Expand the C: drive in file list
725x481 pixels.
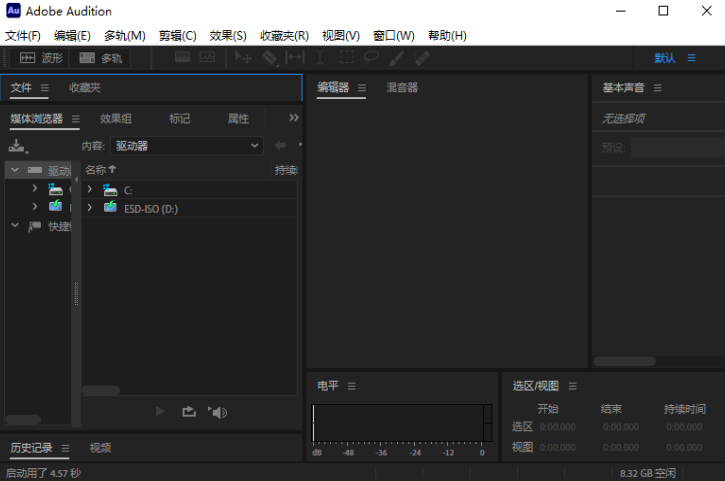point(90,189)
